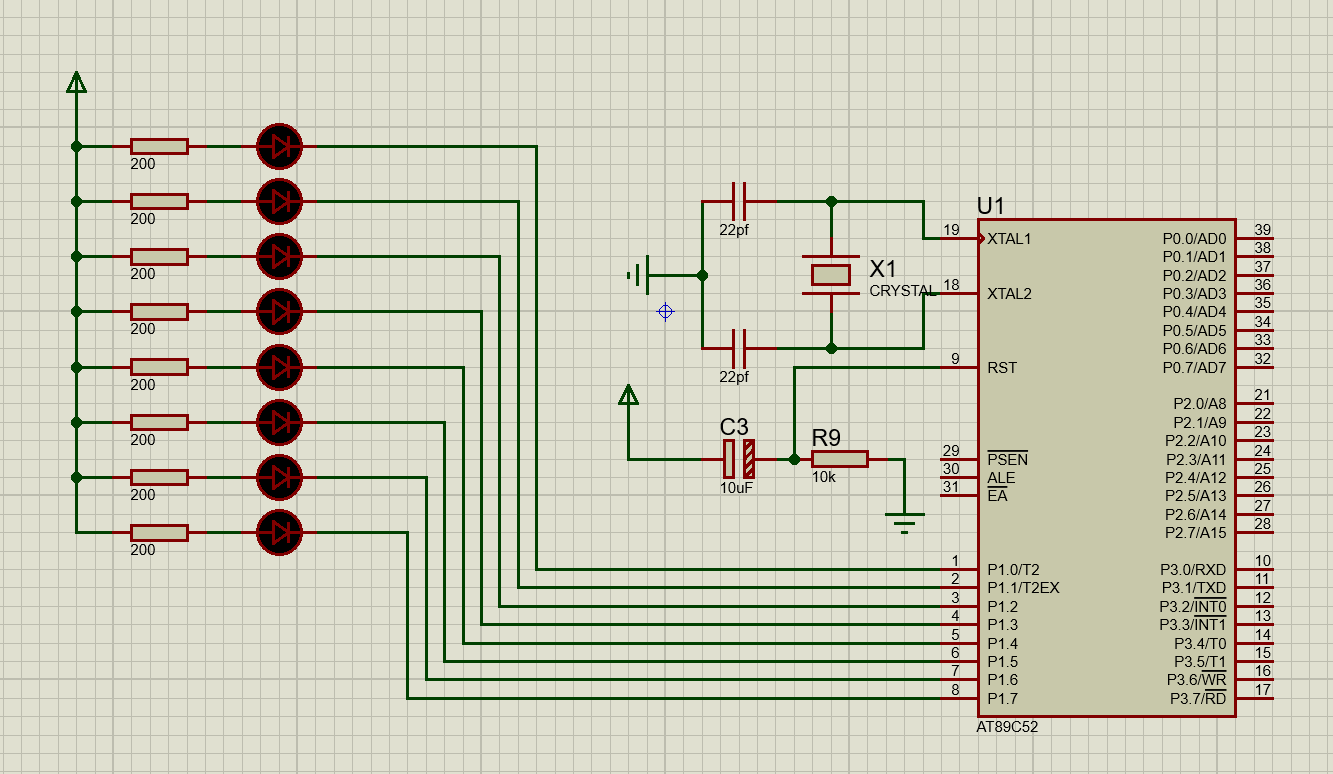Click the upper 22pf capacitor symbol
This screenshot has width=1333, height=774.
[x=739, y=201]
